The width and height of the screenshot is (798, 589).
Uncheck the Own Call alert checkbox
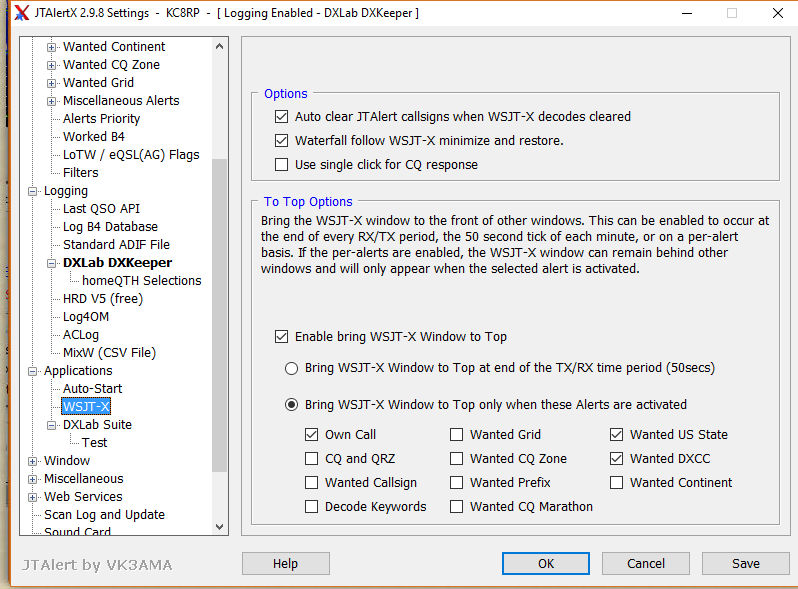(x=311, y=434)
